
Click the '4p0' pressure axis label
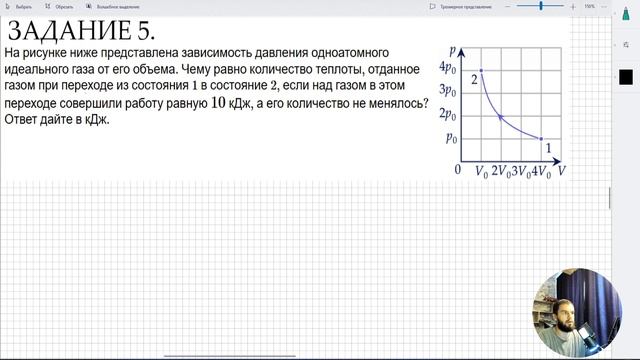click(447, 67)
